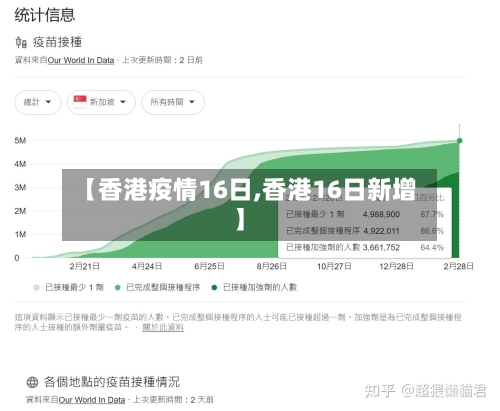Click the 3,661,752 value in tooltip

tap(381, 248)
